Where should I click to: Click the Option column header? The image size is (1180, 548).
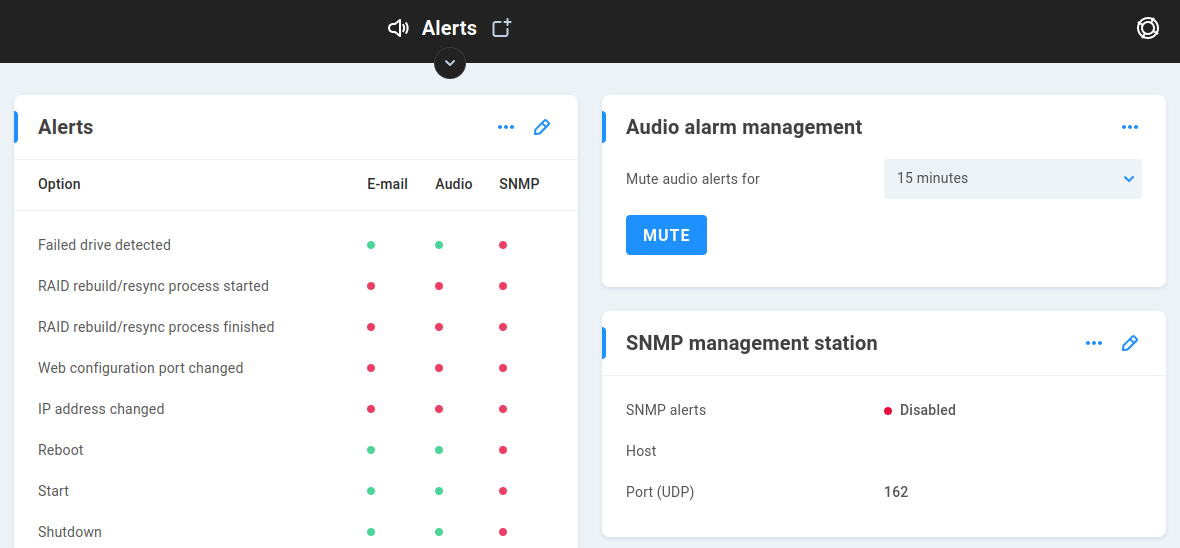click(59, 184)
